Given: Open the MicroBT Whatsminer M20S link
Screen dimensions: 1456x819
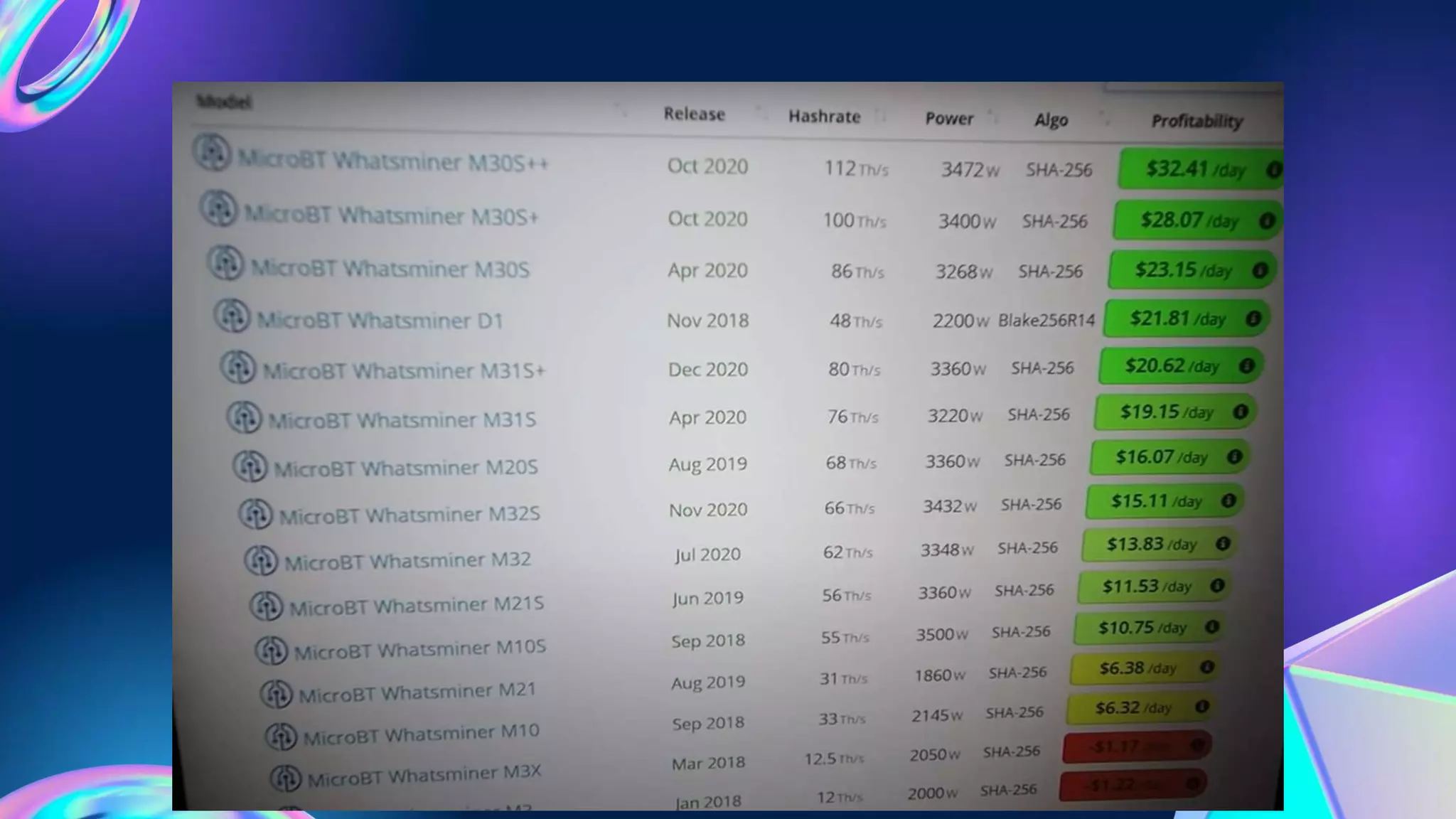Looking at the screenshot, I should [x=405, y=468].
